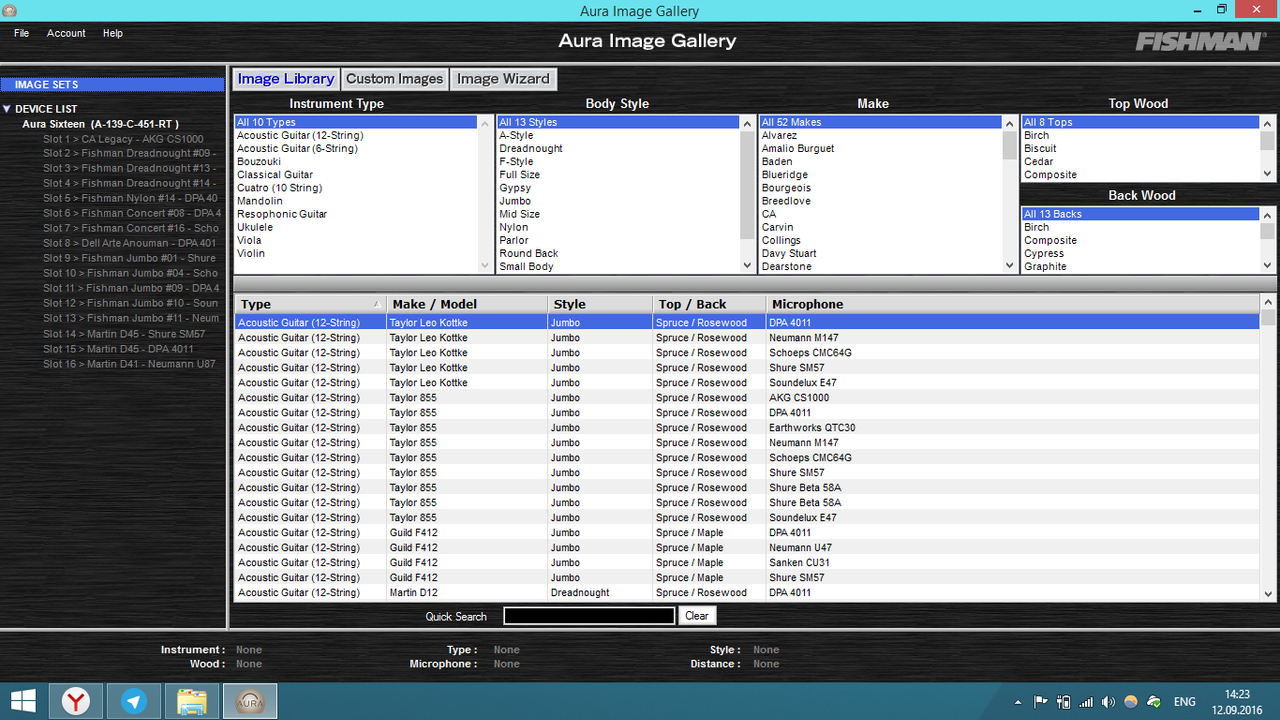Switch to the Image Wizard tab
Image resolution: width=1280 pixels, height=720 pixels.
point(503,79)
